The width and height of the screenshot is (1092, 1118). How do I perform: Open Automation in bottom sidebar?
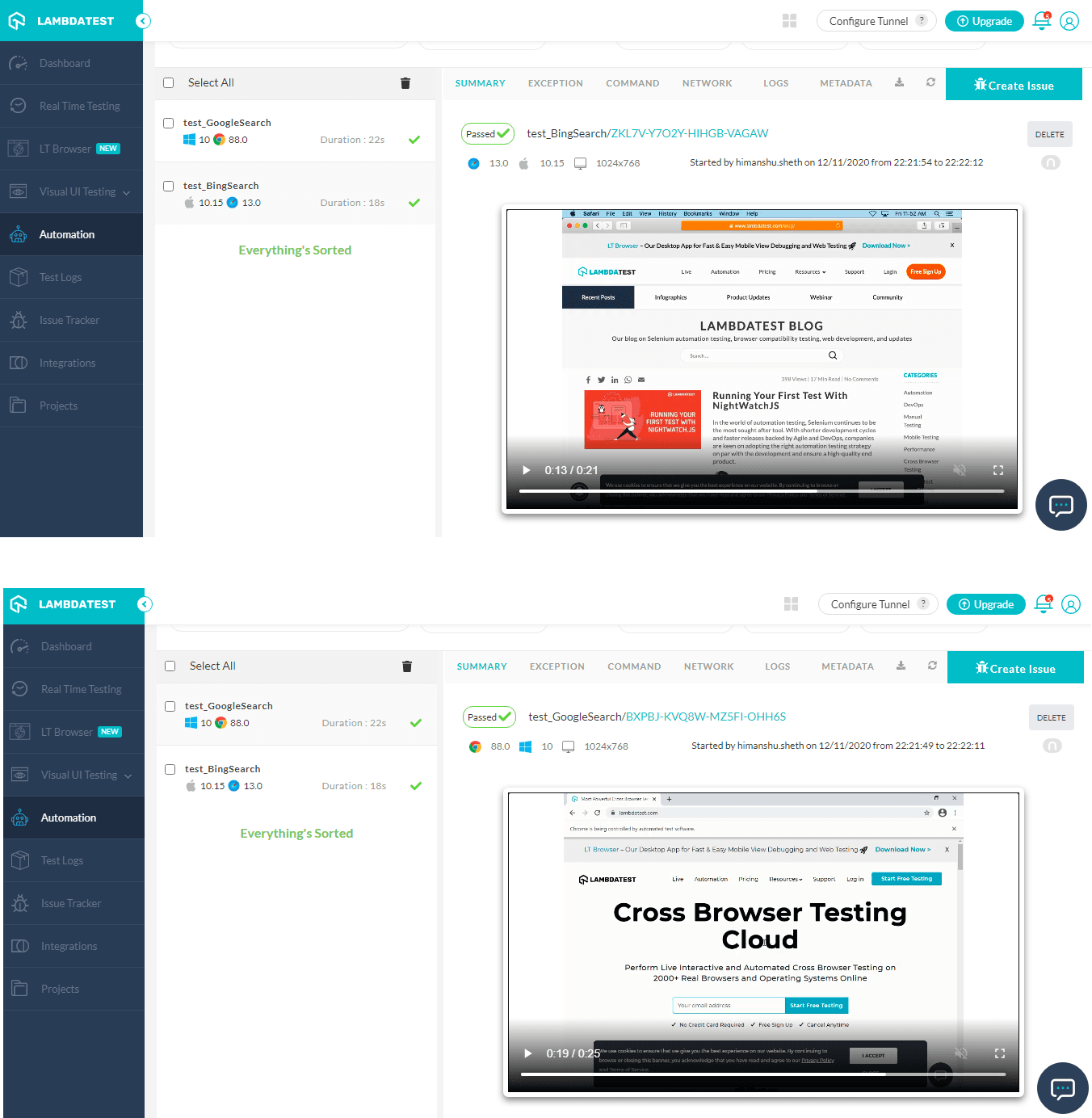[73, 817]
